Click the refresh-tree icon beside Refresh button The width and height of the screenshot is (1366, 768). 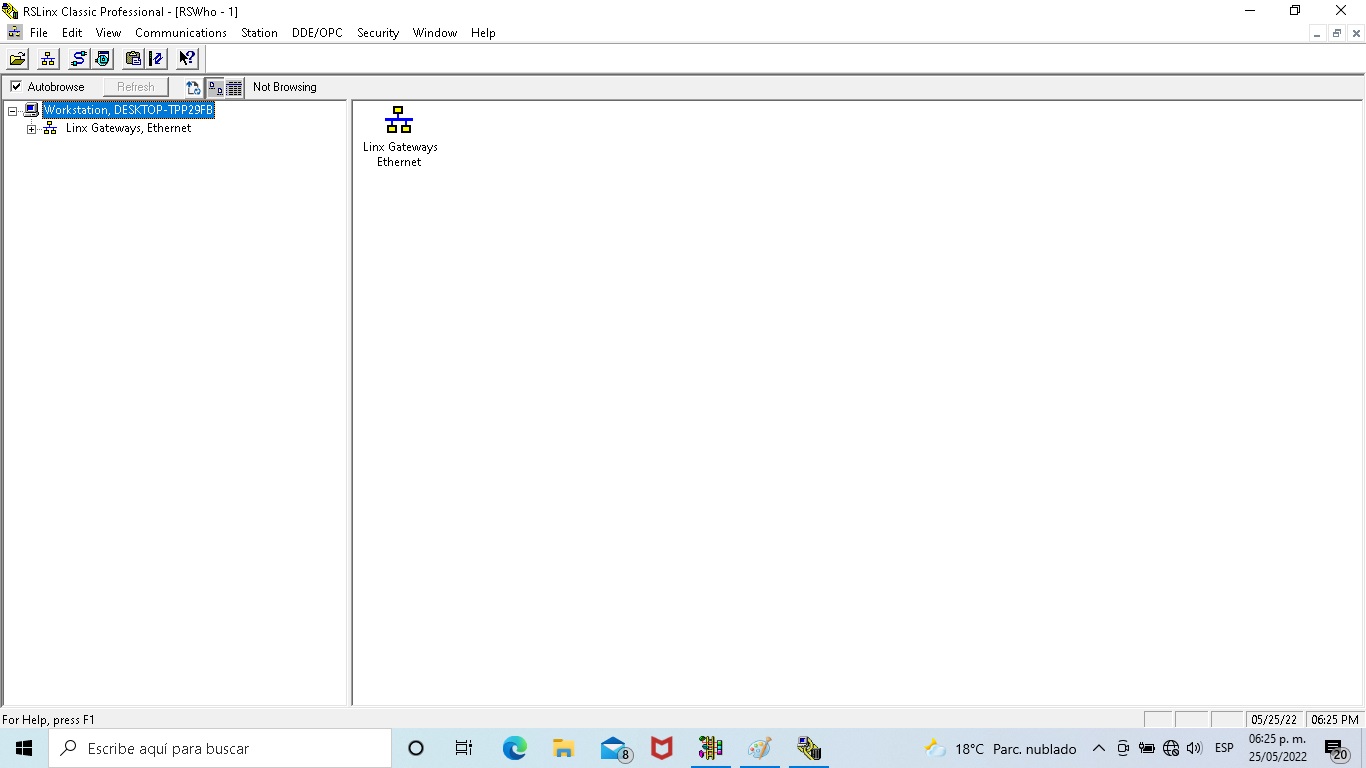point(194,88)
